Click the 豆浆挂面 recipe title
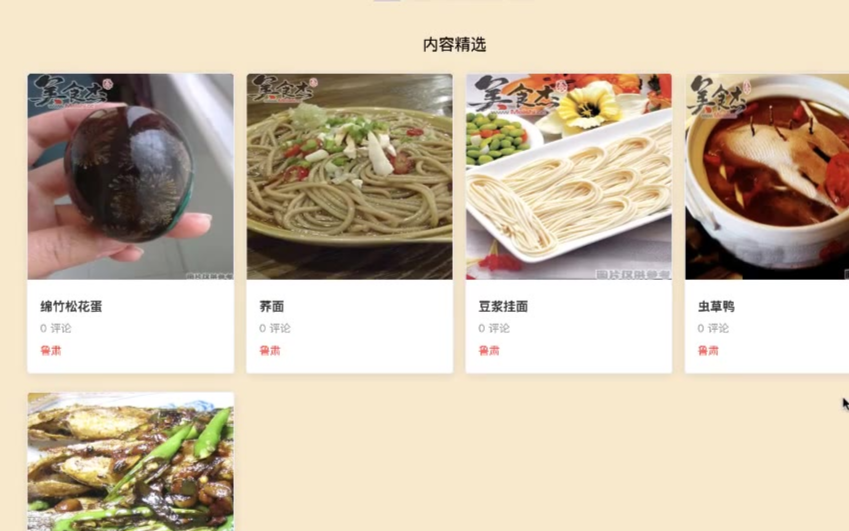Screen dimensions: 849x531 pos(503,306)
